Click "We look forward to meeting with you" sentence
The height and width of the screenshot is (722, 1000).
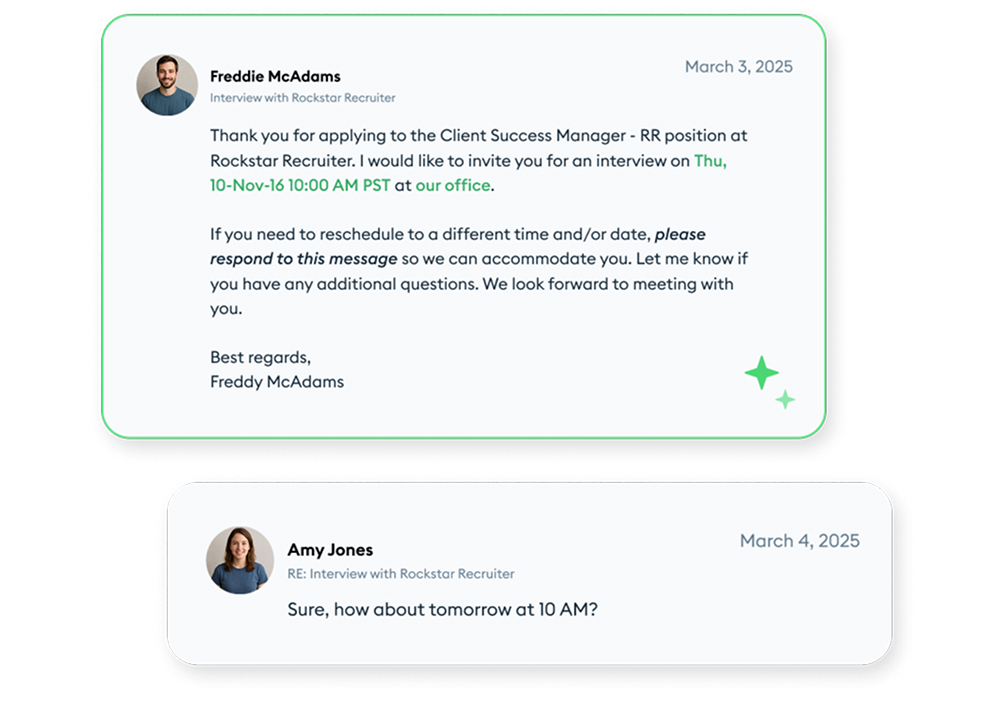(608, 284)
